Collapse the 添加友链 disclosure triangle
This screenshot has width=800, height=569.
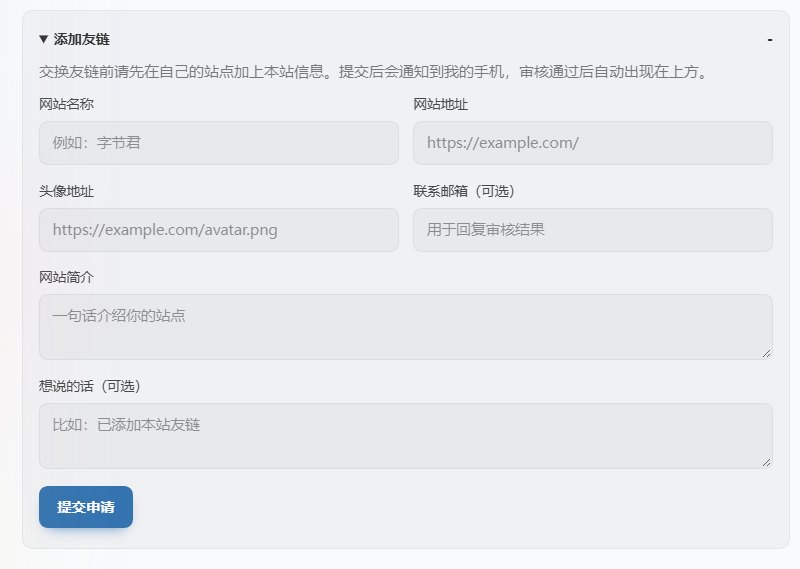43,39
